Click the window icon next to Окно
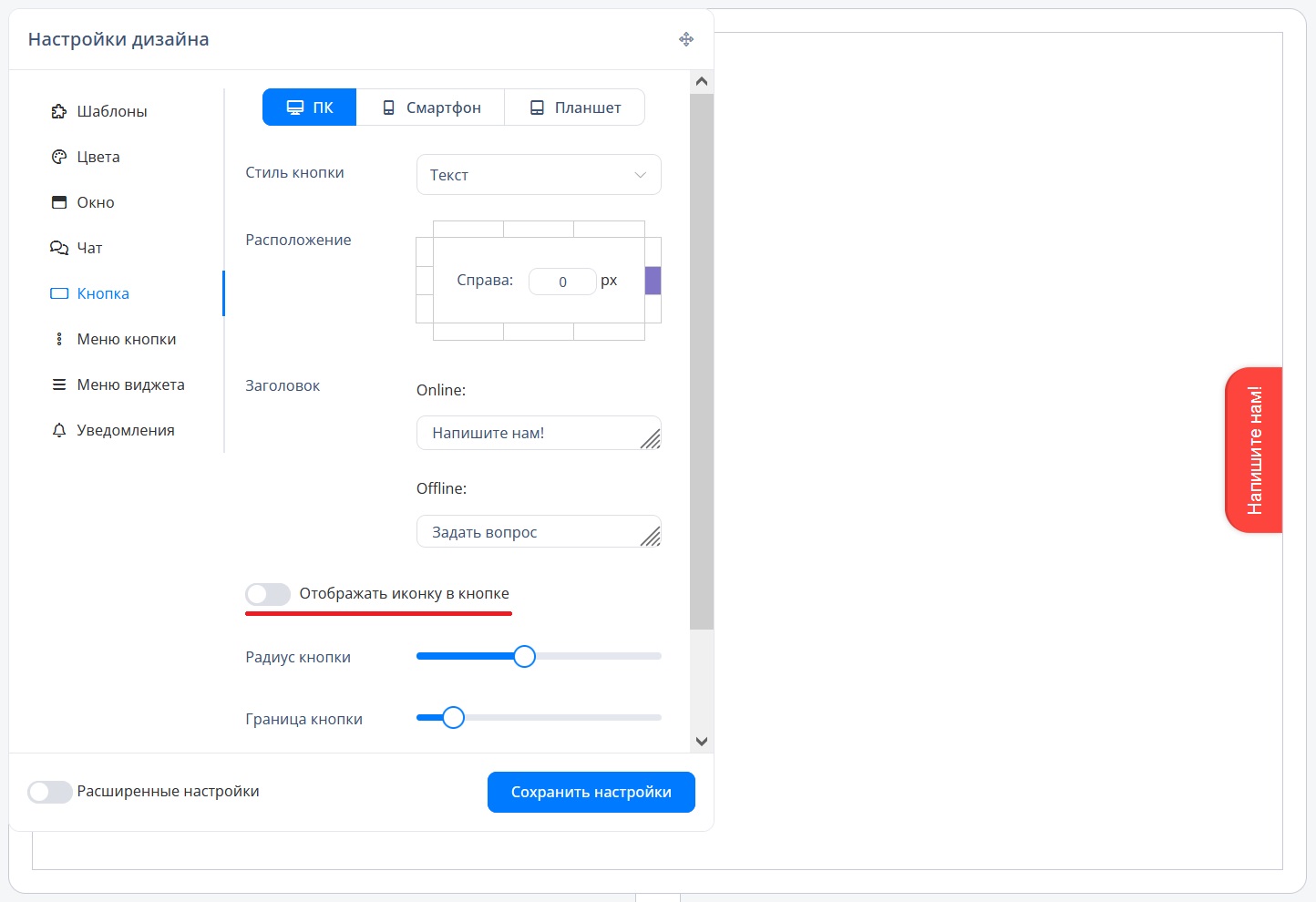The height and width of the screenshot is (902, 1316). pyautogui.click(x=59, y=202)
